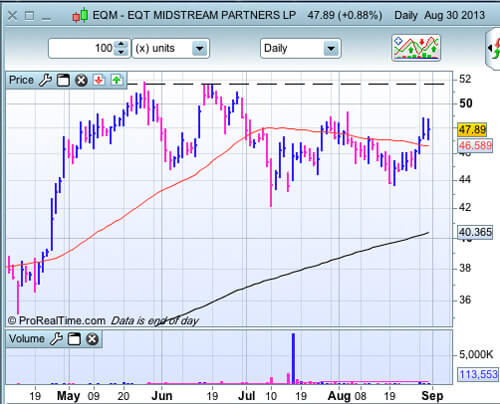Click the 36 price axis label
The width and height of the screenshot is (500, 404).
465,300
